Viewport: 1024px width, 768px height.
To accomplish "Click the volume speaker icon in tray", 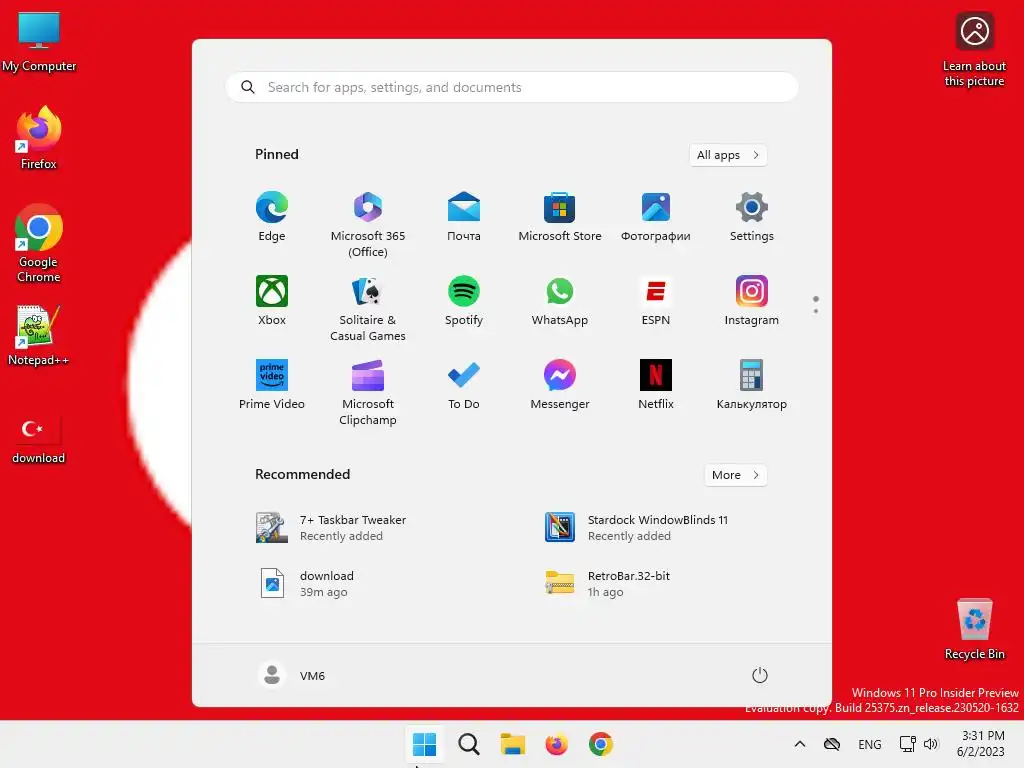I will click(x=931, y=744).
